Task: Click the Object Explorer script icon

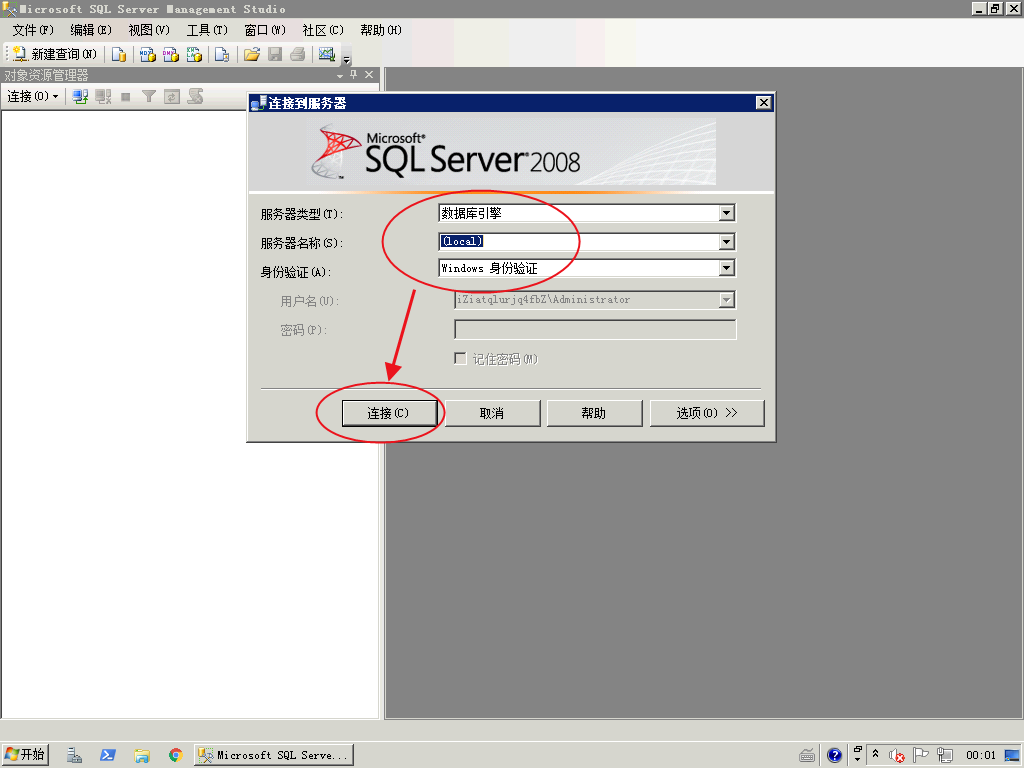Action: [x=195, y=97]
